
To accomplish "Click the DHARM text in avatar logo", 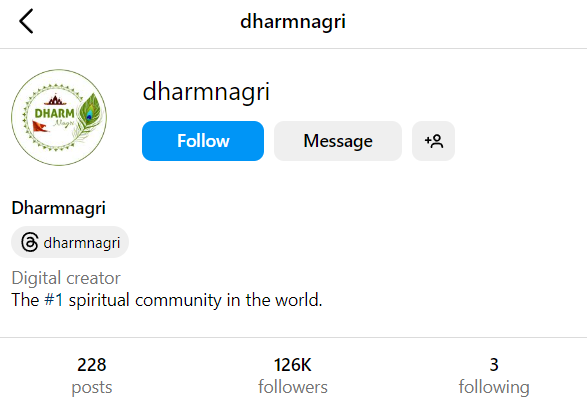I will click(x=54, y=113).
